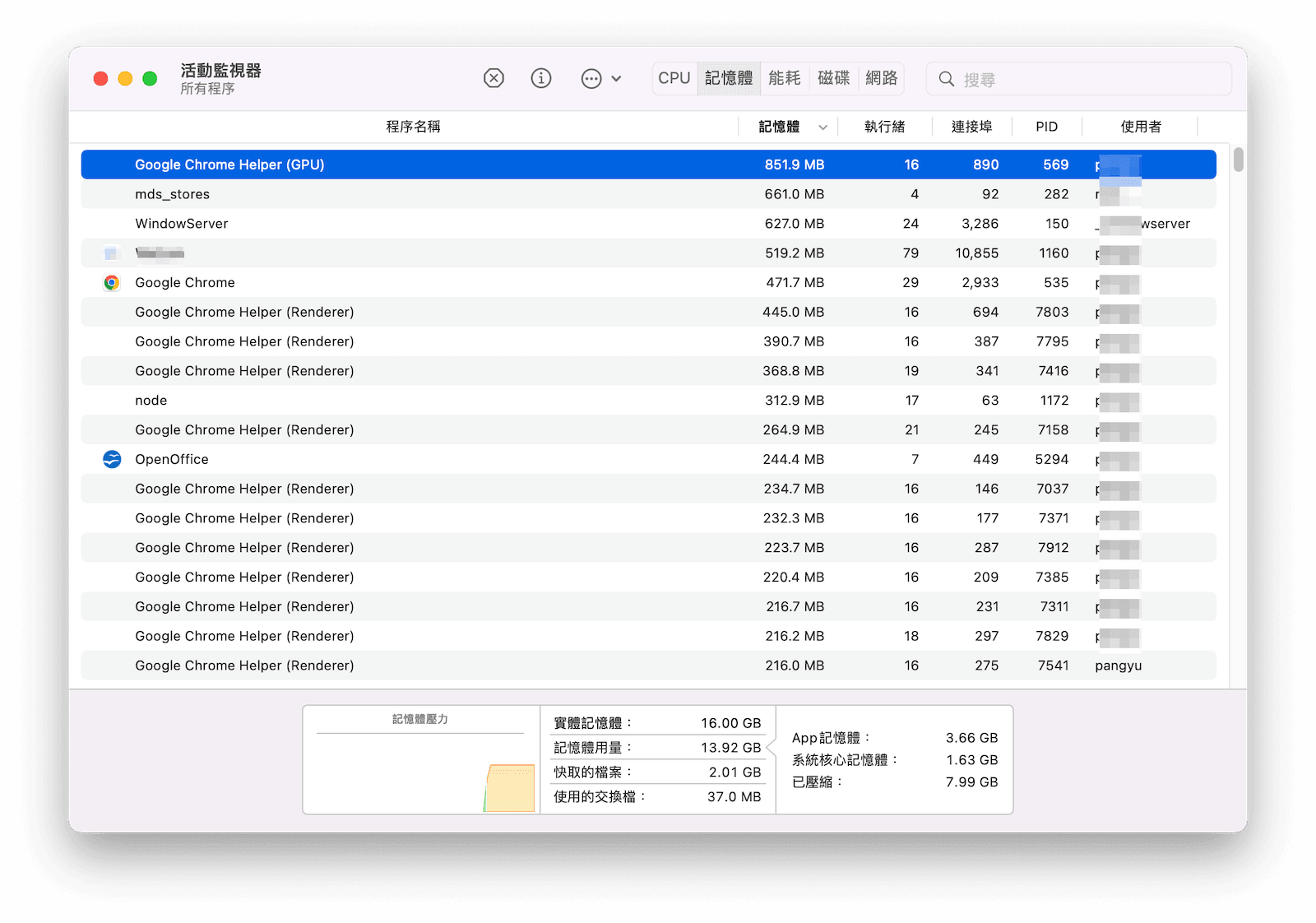Click the 記憶體用量 13.92 GB entry
This screenshot has height=923, width=1316.
point(657,748)
